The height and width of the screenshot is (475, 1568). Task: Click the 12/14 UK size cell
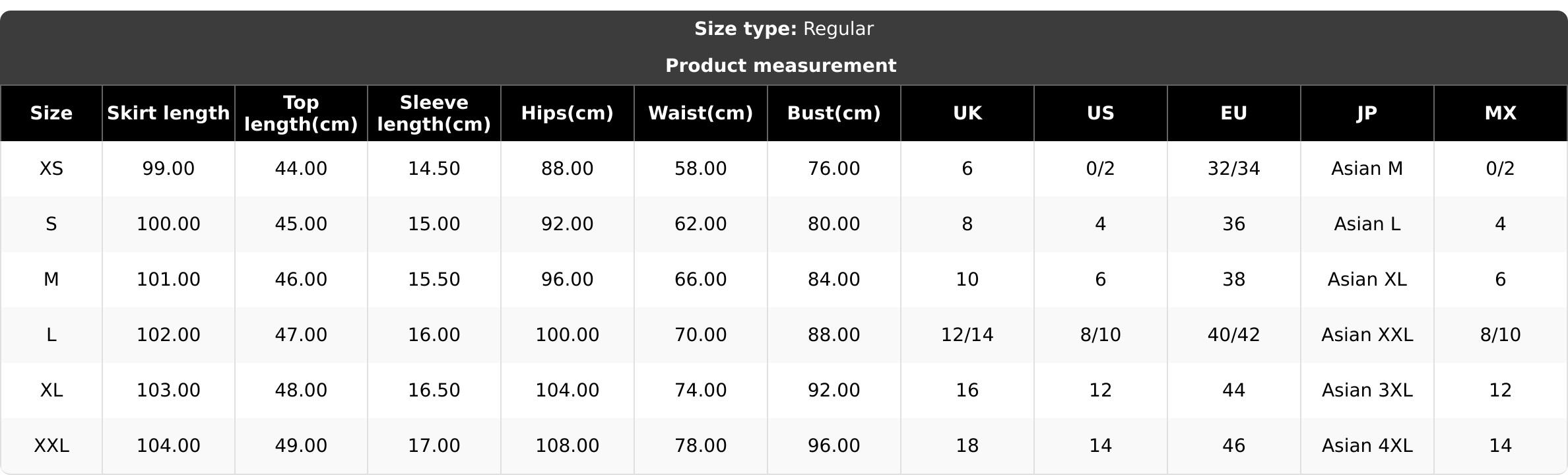tap(967, 335)
